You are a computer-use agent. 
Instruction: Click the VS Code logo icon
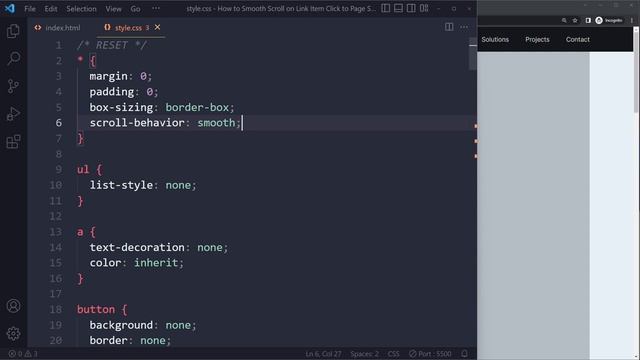point(9,8)
